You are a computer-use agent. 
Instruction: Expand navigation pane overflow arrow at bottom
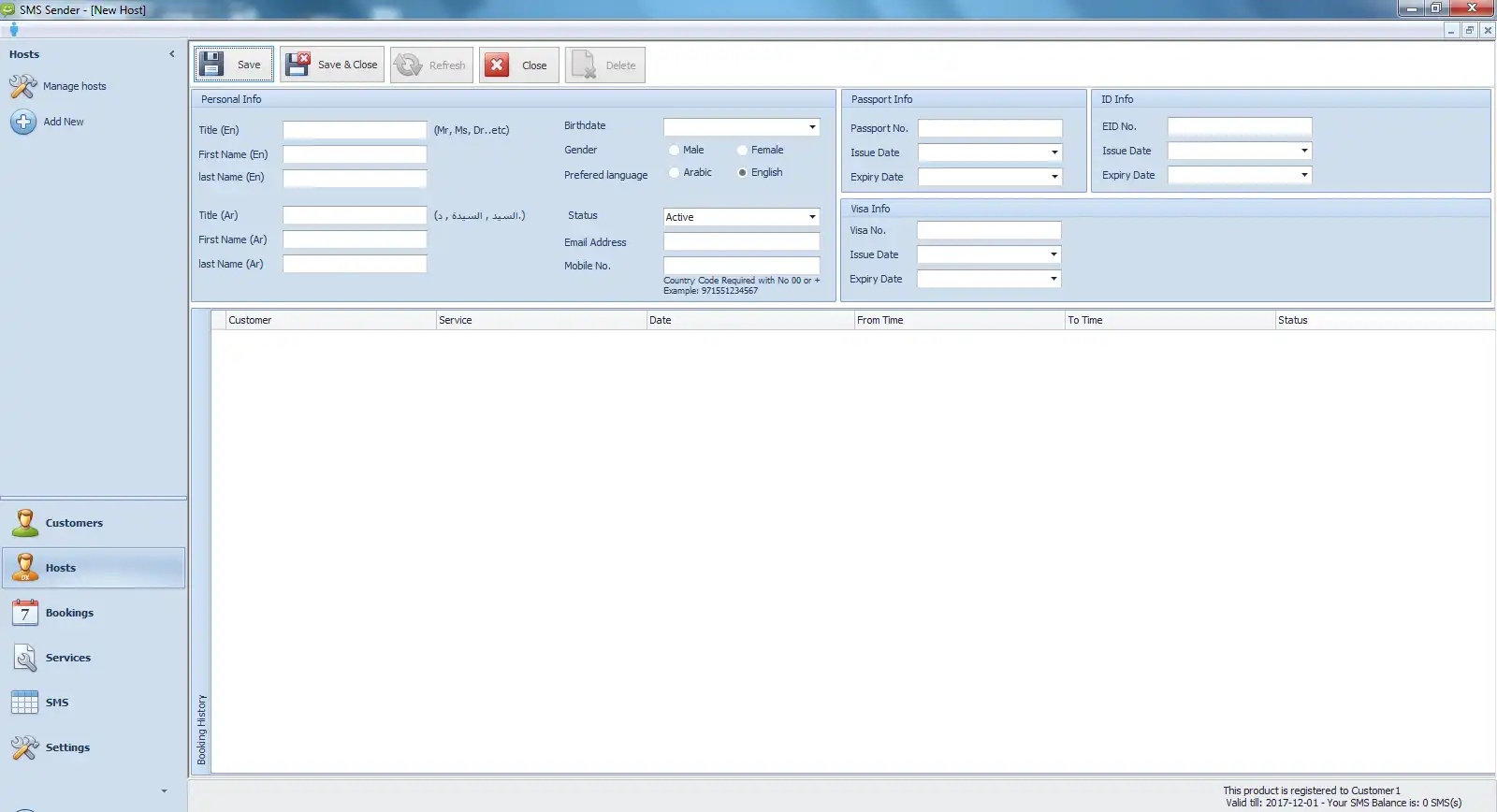click(165, 791)
